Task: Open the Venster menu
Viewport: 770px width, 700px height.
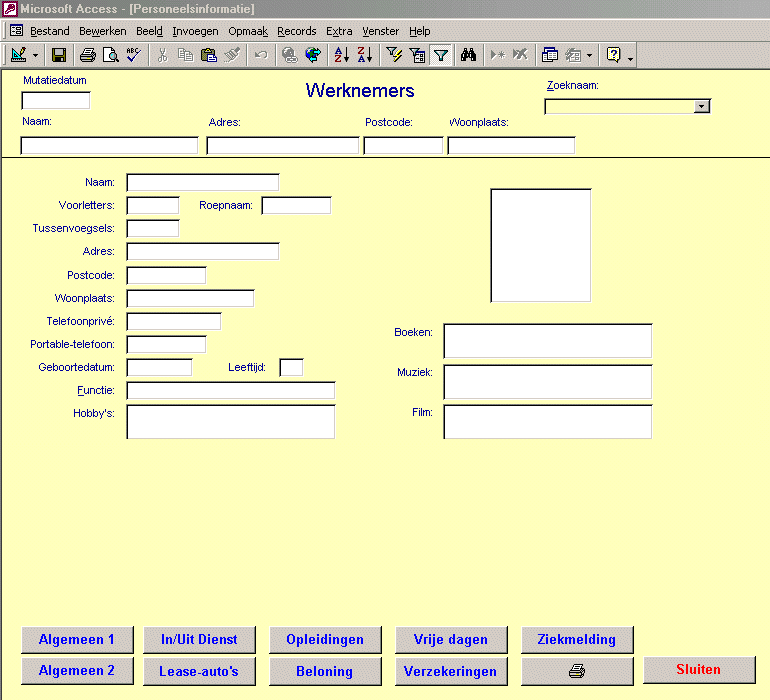Action: 381,31
